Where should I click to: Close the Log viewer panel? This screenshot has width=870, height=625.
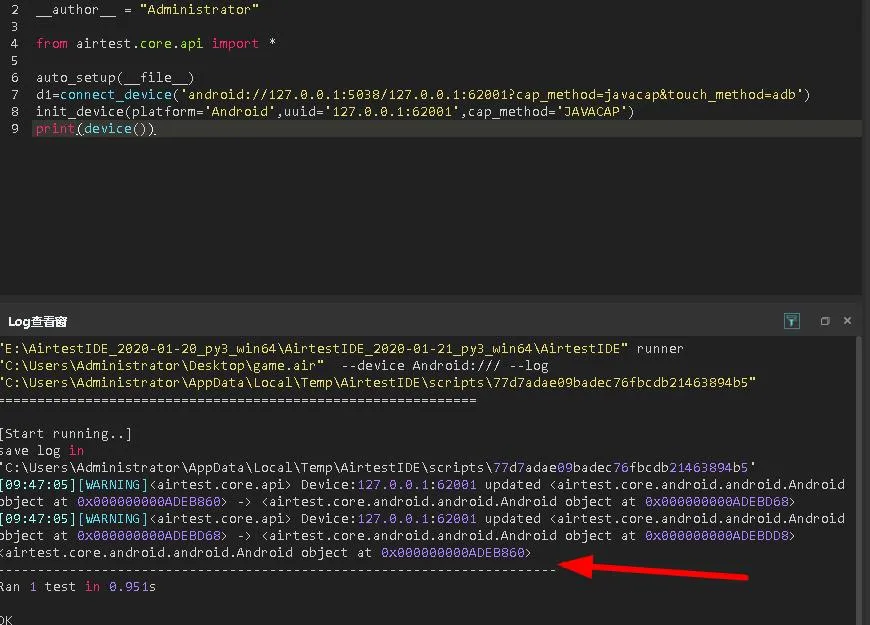[x=847, y=321]
